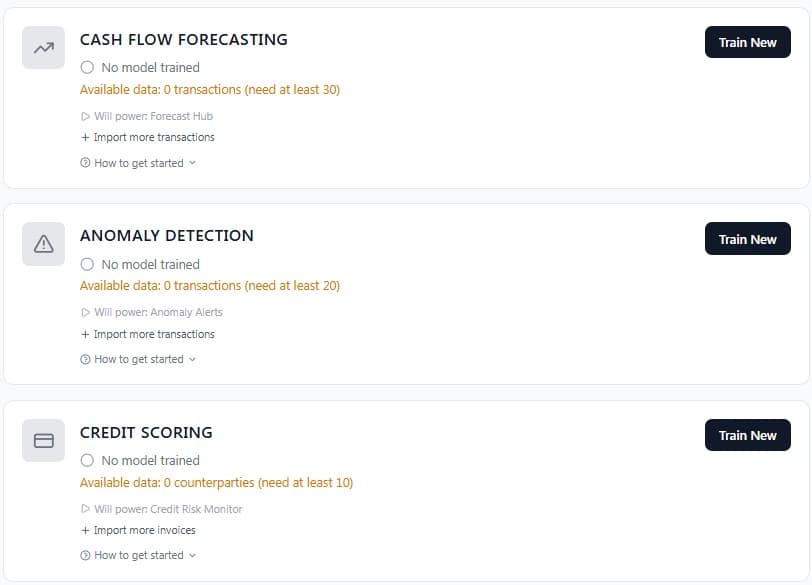812x585 pixels.
Task: Click the Cash Flow Forecasting trend icon
Action: tap(43, 47)
